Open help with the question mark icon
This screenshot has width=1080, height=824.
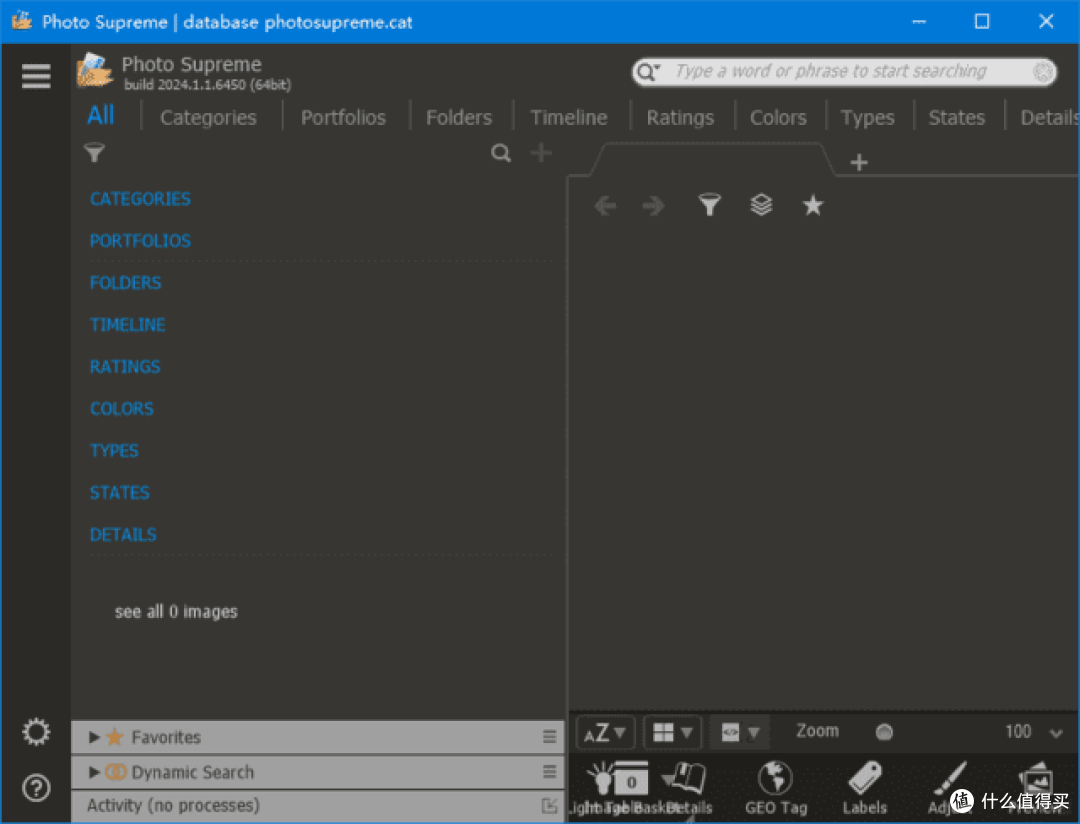pyautogui.click(x=36, y=787)
